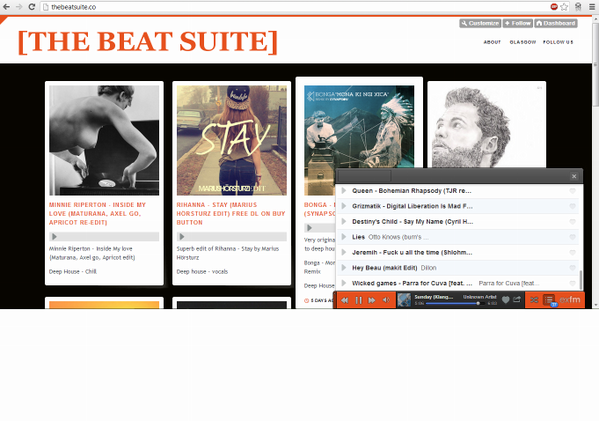Click the Deep house - vocals tags text
Image resolution: width=599 pixels, height=421 pixels.
(x=202, y=272)
